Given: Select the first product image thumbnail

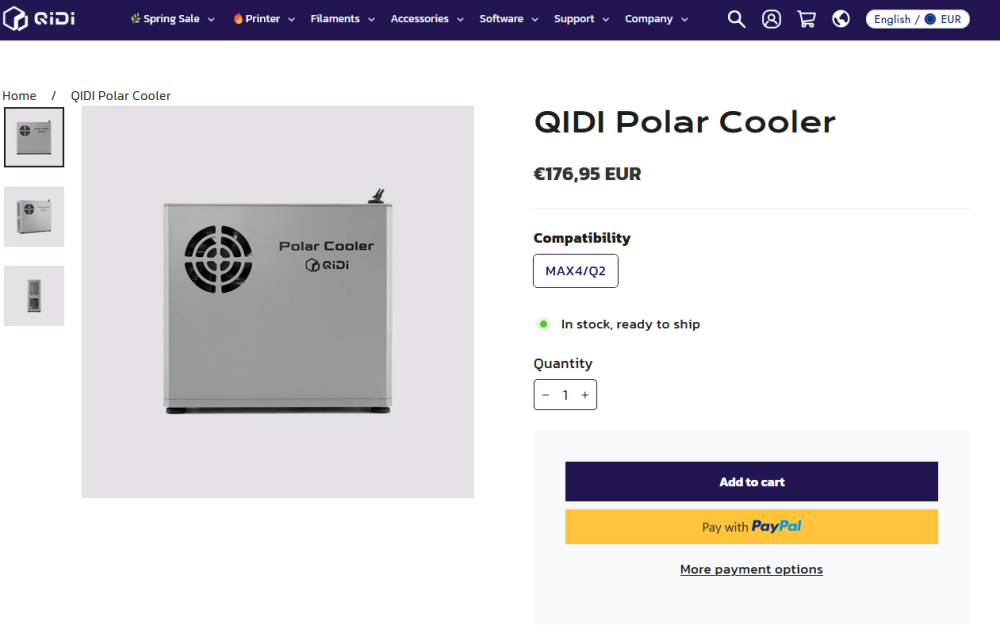Looking at the screenshot, I should [34, 137].
